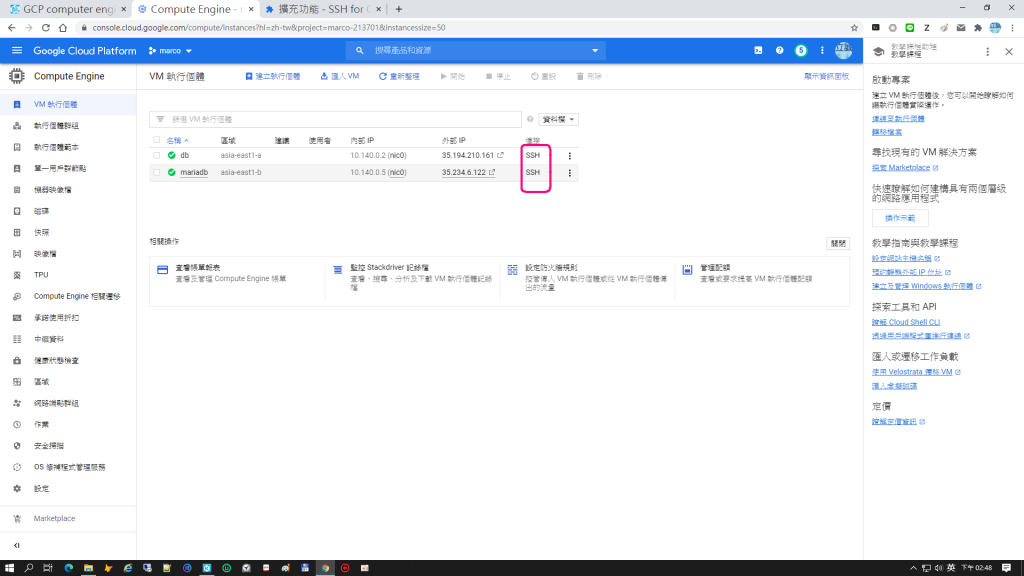Viewport: 1024px width, 576px height.
Task: Open Cloud Shell CLI link
Action: point(906,322)
